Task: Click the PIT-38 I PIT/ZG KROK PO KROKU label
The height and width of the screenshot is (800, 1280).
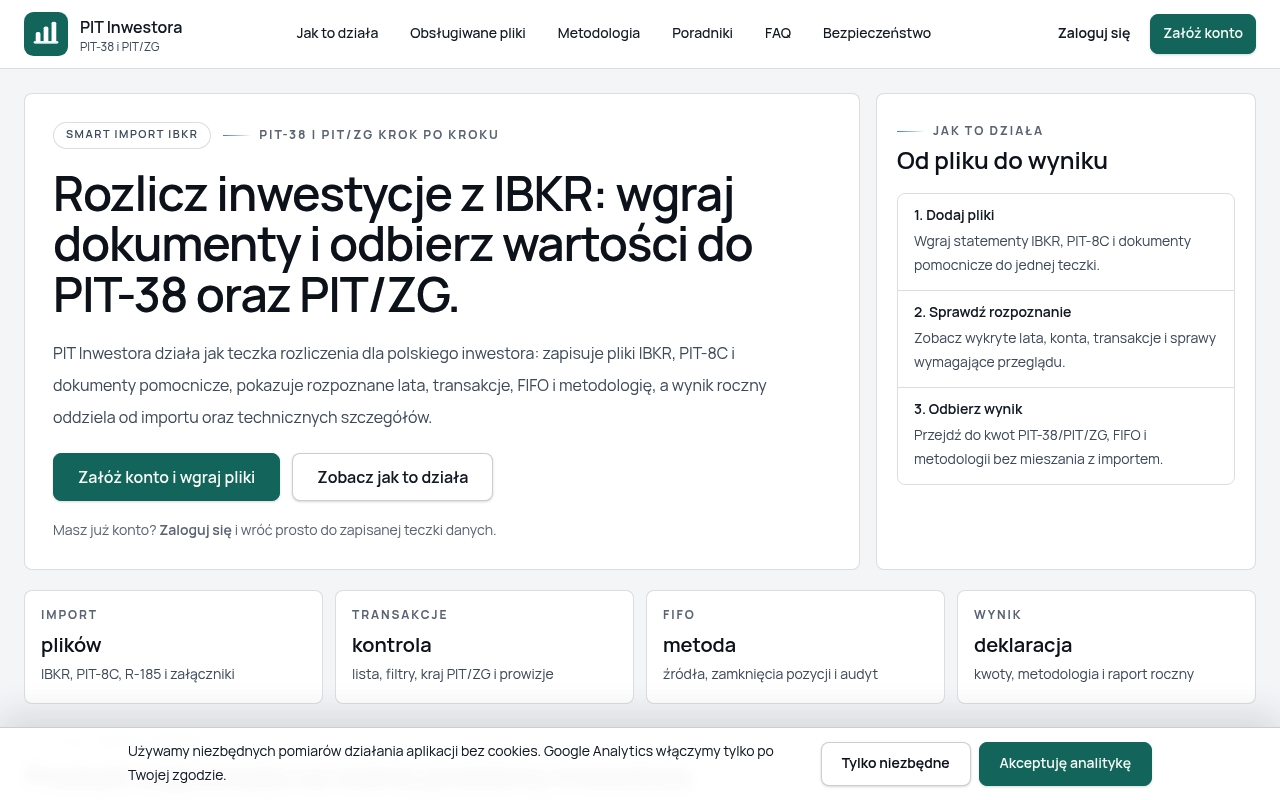Action: pos(379,135)
